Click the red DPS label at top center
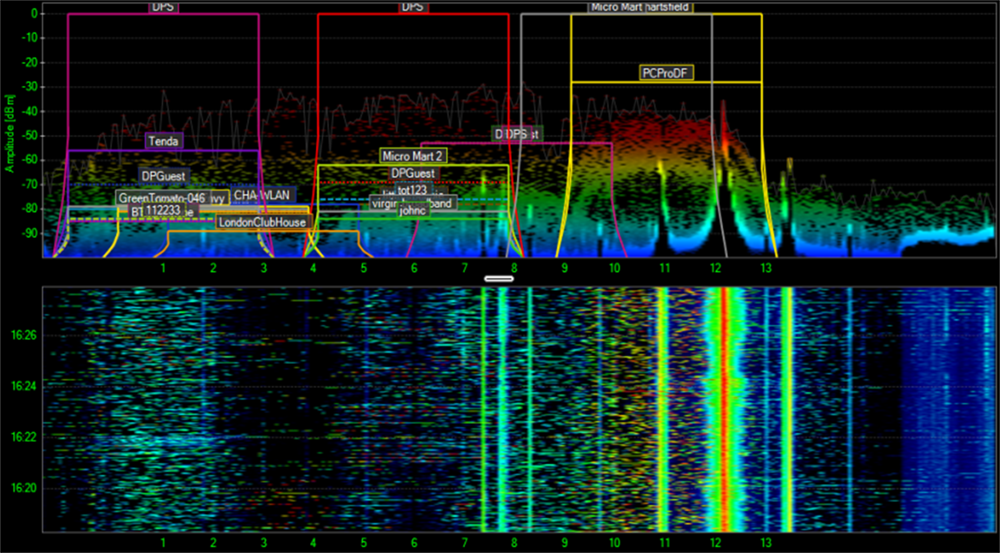Screen dimensions: 1000x553 tap(412, 6)
